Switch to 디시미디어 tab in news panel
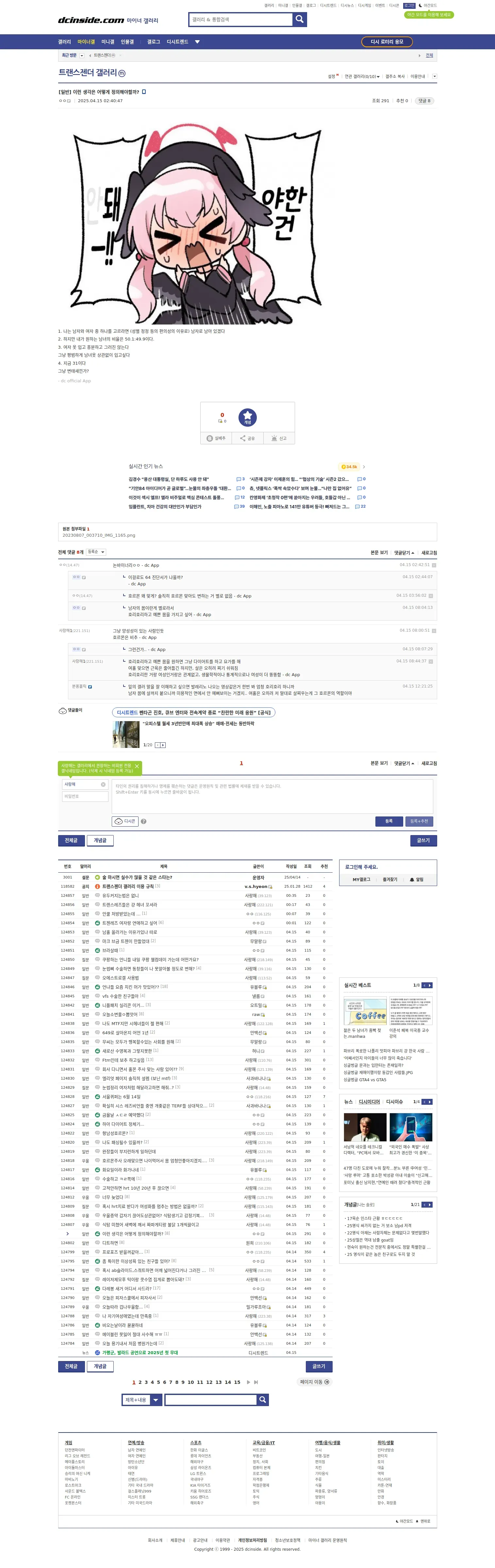Image resolution: width=495 pixels, height=1568 pixels. pyautogui.click(x=369, y=1102)
